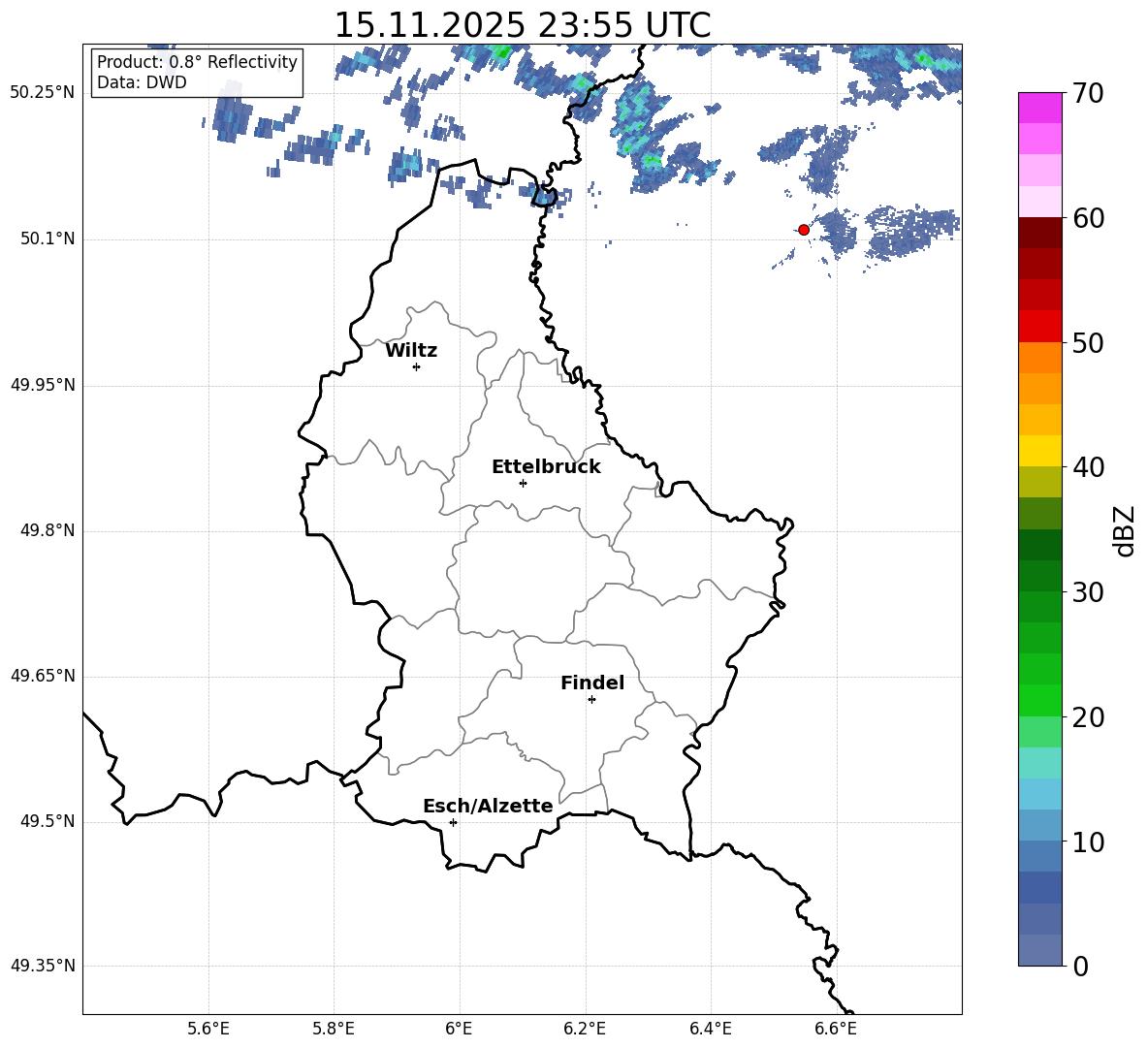Click the colorbar tick label 40
This screenshot has height=1048, width=1148.
(x=1087, y=467)
